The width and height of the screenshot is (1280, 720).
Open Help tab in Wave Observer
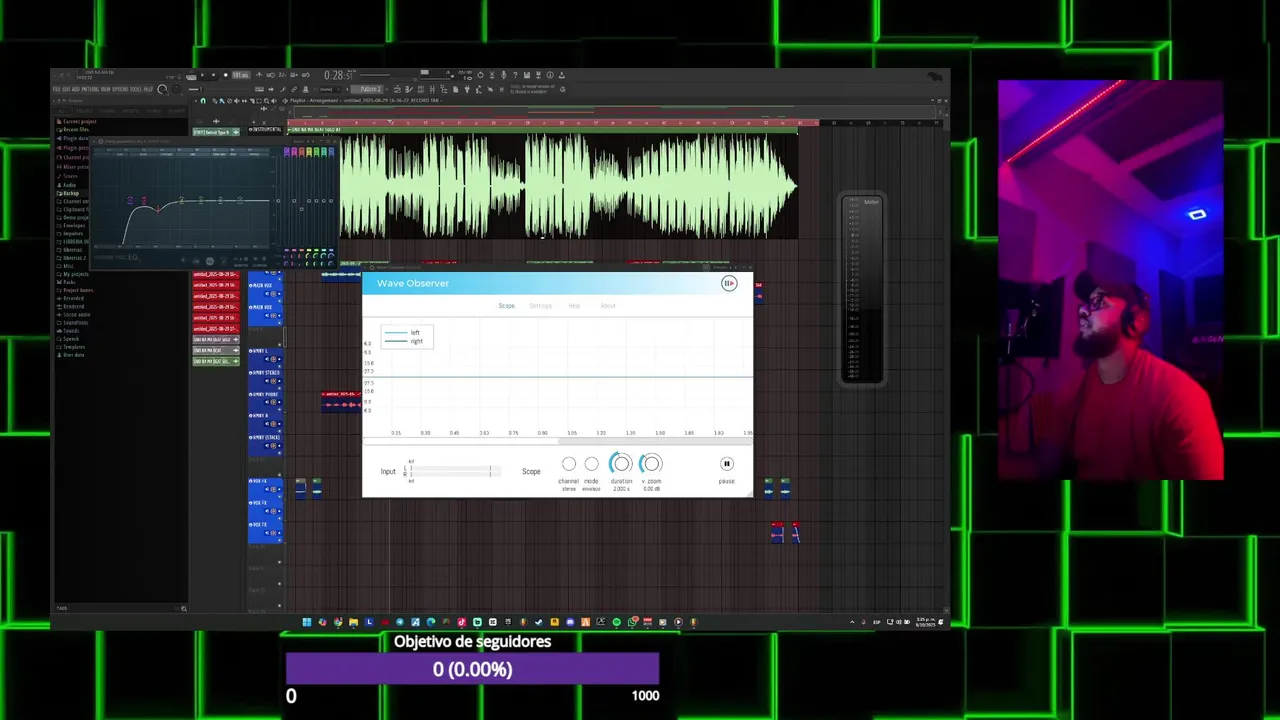(x=574, y=306)
